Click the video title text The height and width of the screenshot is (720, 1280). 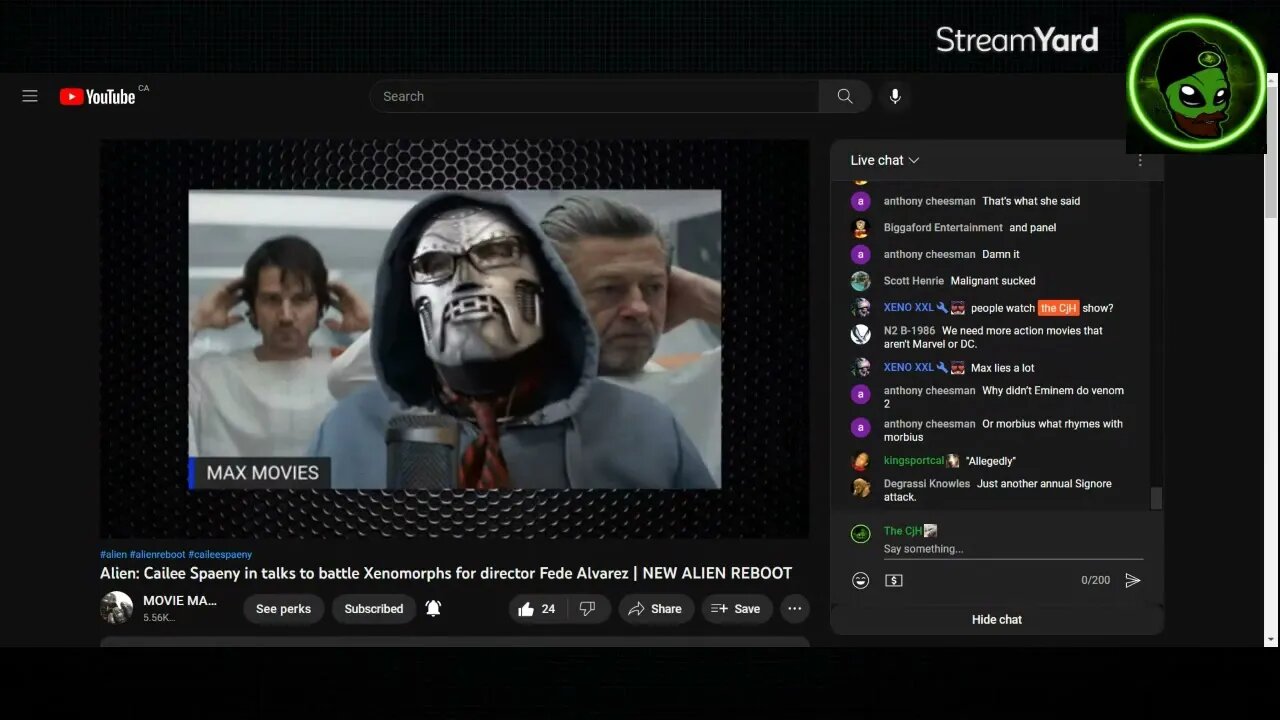coord(446,573)
